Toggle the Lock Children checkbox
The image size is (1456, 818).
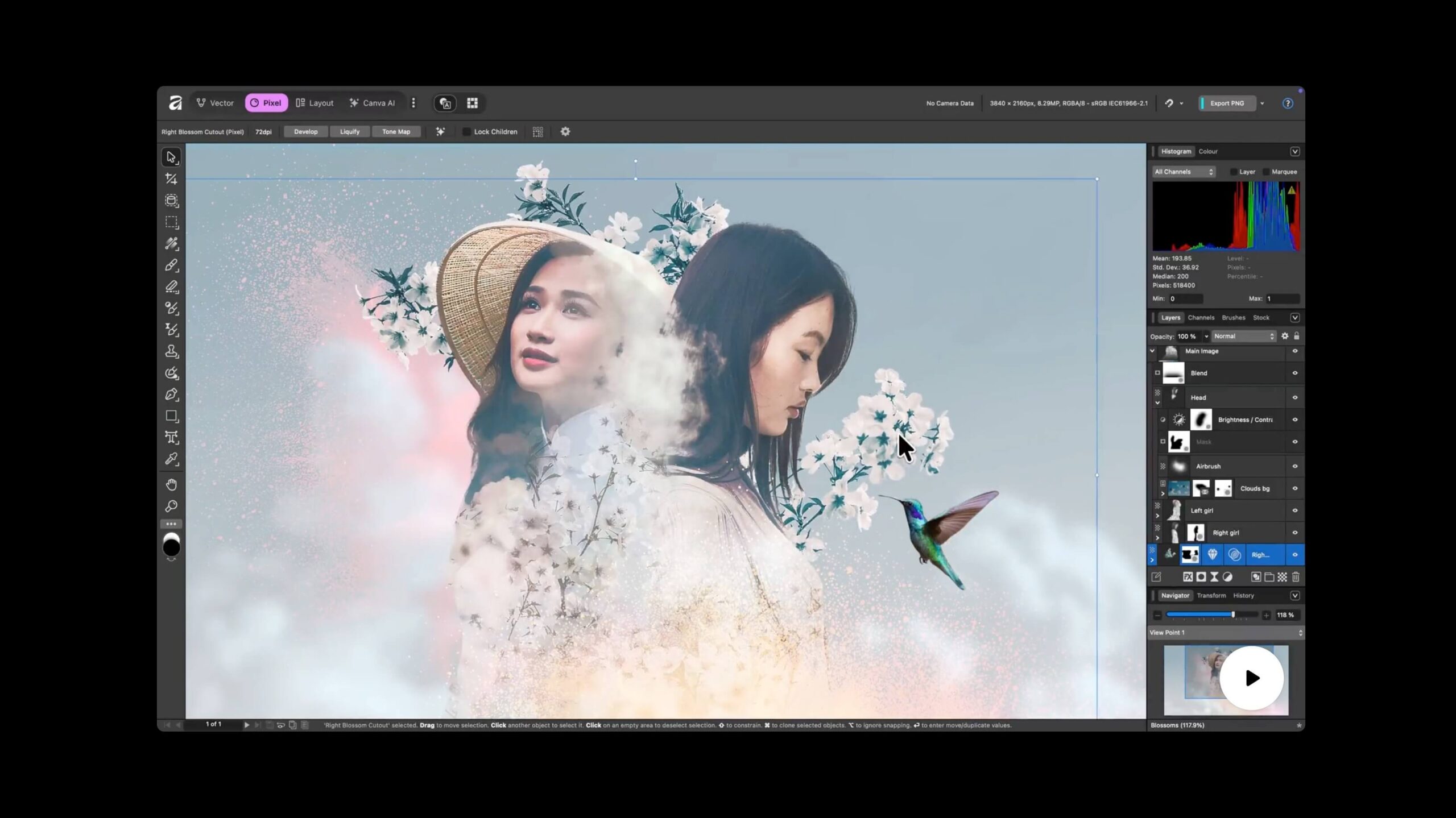point(467,131)
